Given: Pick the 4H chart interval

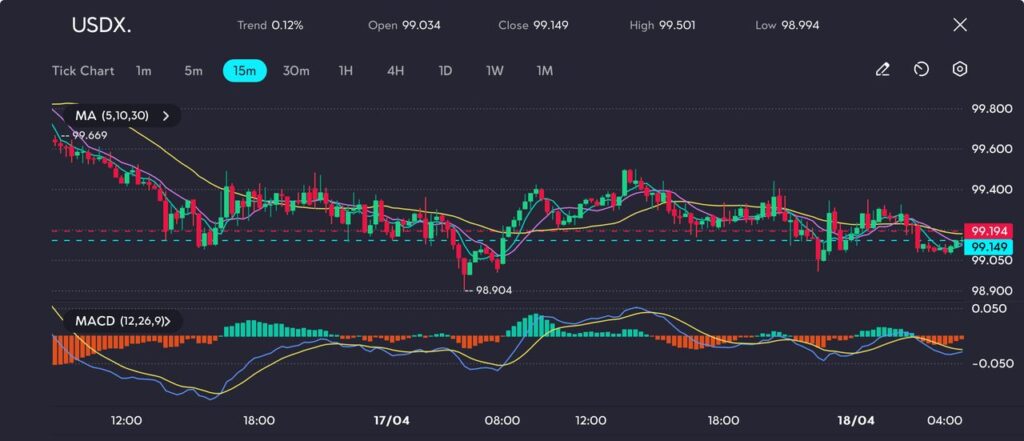Looking at the screenshot, I should (x=395, y=71).
